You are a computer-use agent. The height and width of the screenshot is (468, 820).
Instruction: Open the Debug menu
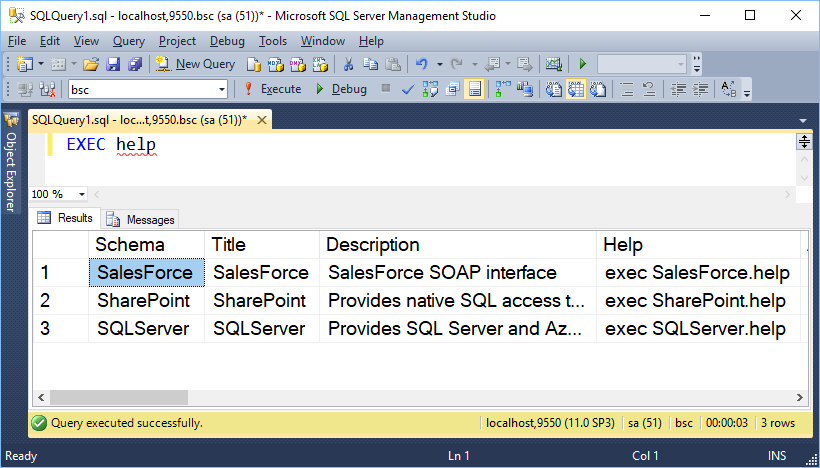227,41
